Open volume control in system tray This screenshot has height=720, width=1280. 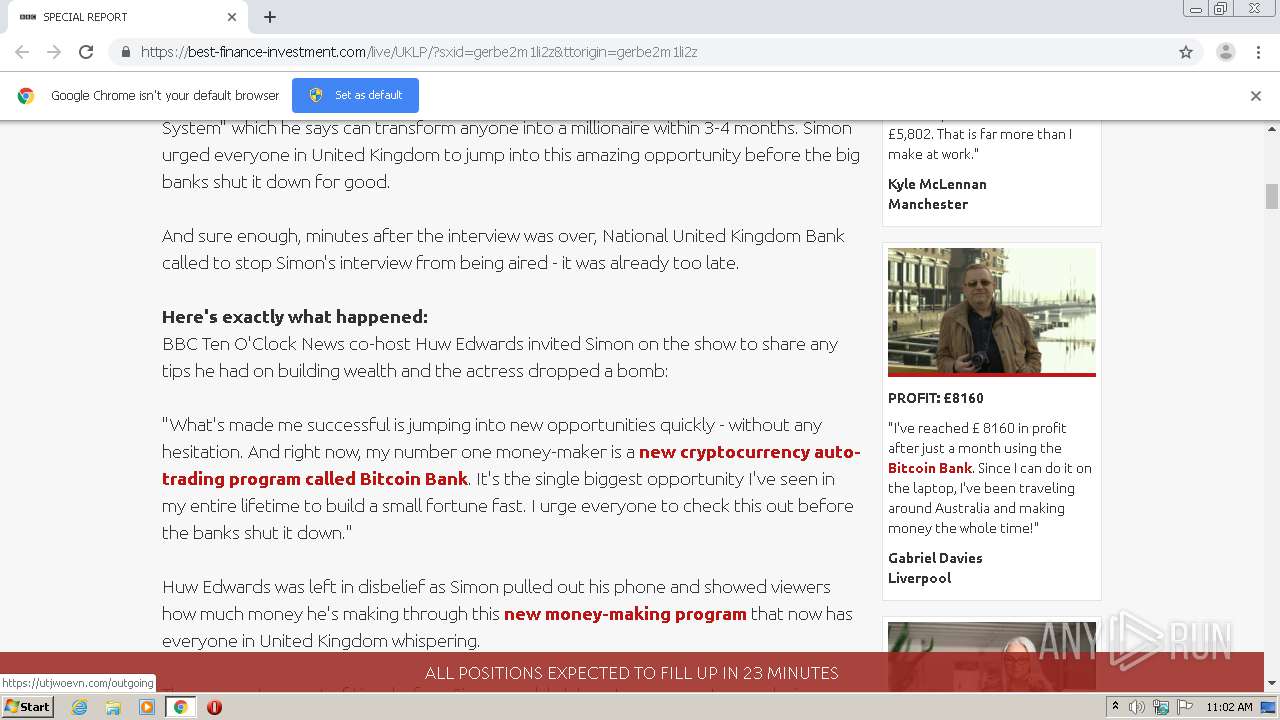pyautogui.click(x=1137, y=707)
